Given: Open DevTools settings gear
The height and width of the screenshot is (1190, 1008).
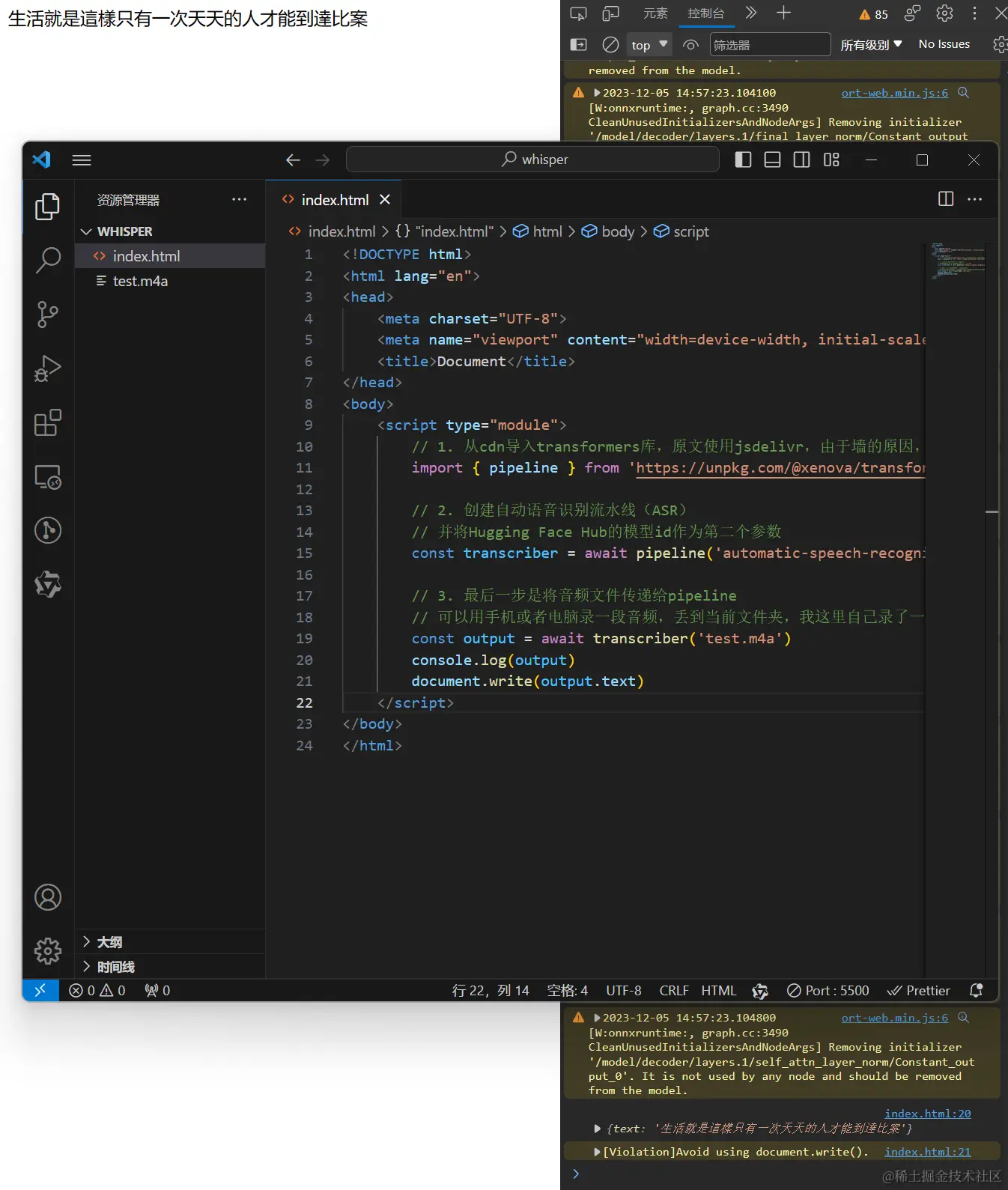Looking at the screenshot, I should click(x=944, y=13).
